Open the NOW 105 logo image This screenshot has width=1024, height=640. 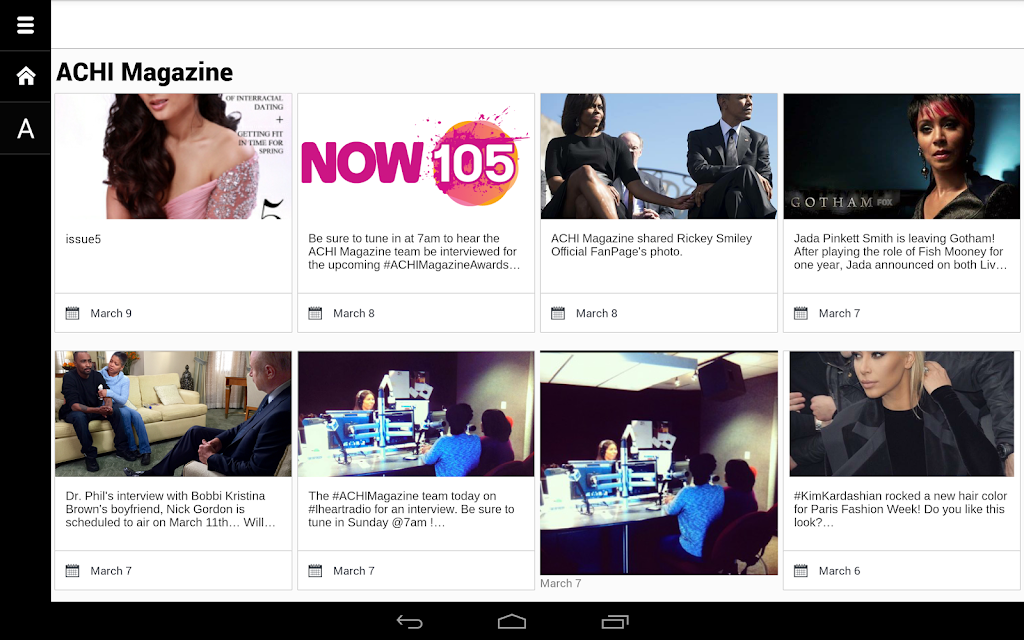click(416, 156)
